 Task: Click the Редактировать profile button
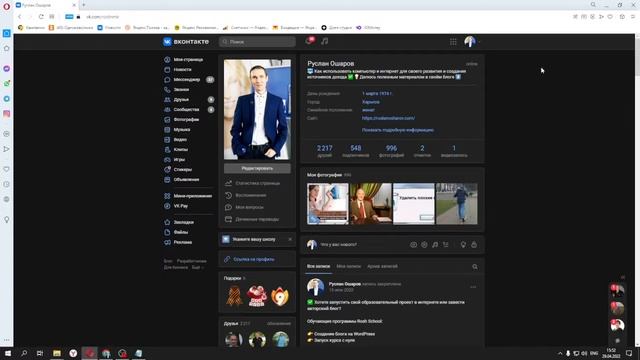257,168
